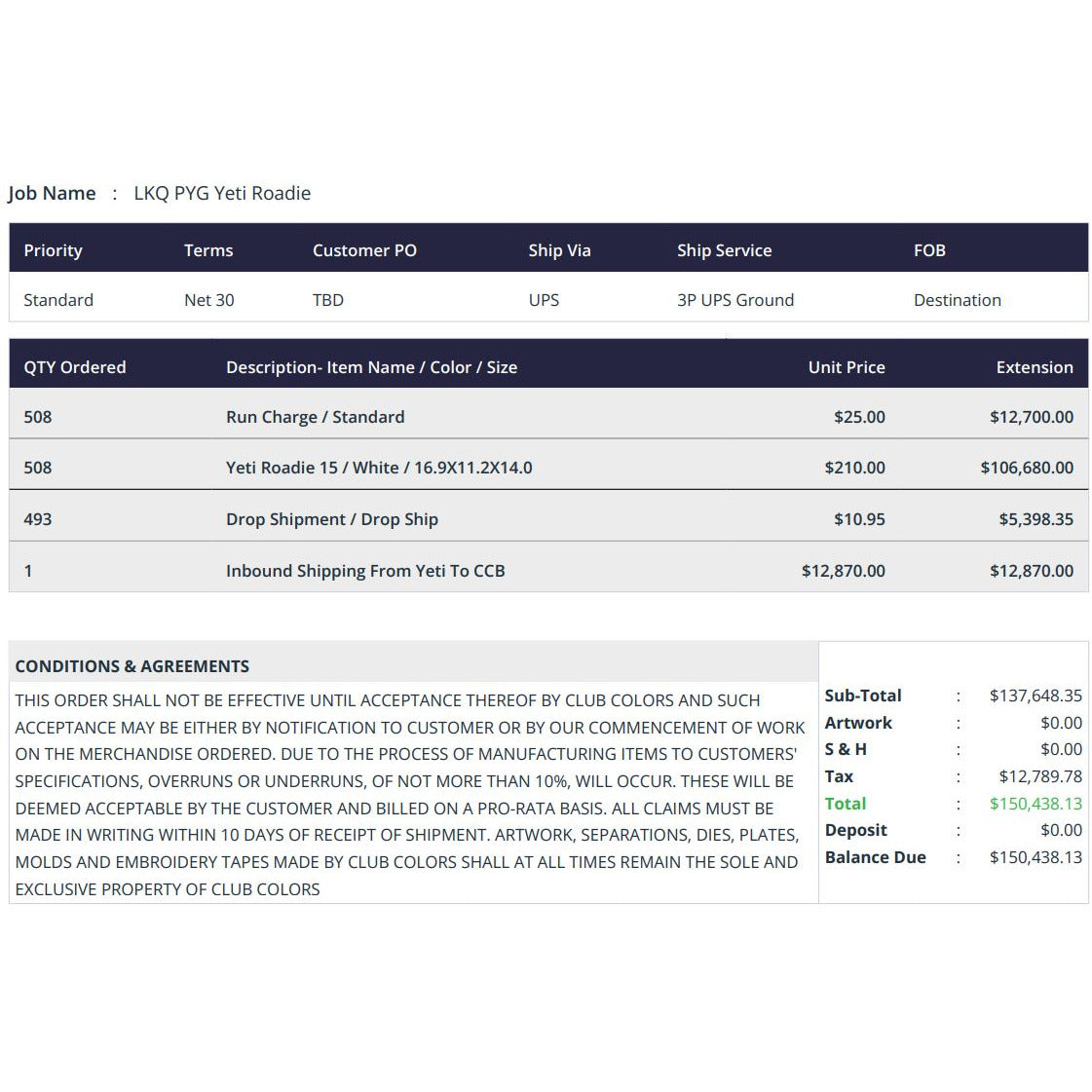The image size is (1092, 1092).
Task: Click the Sub-Total amount $137,648.35
Action: 1036,696
